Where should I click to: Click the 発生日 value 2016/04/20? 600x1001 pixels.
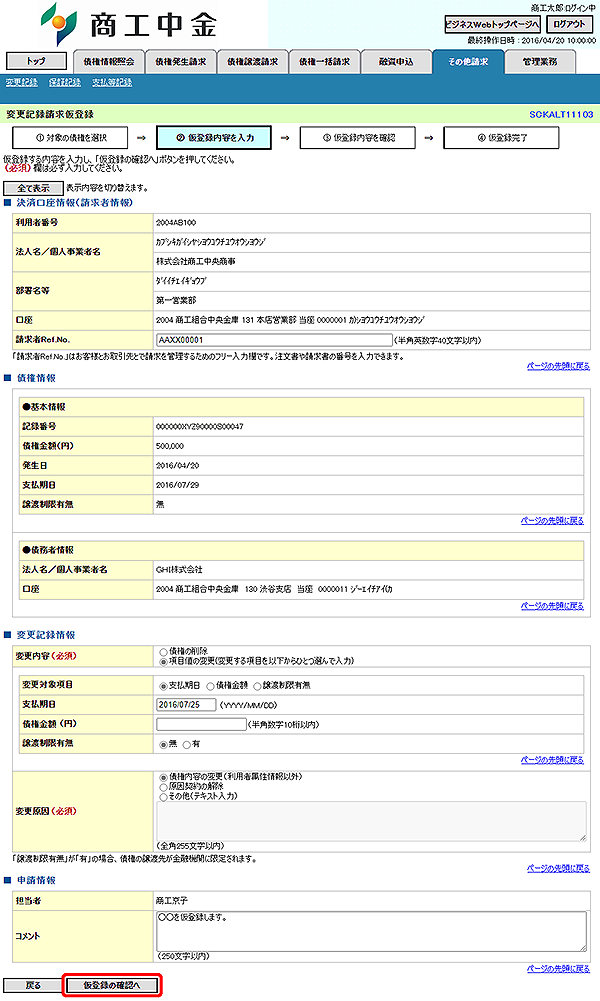[177, 466]
